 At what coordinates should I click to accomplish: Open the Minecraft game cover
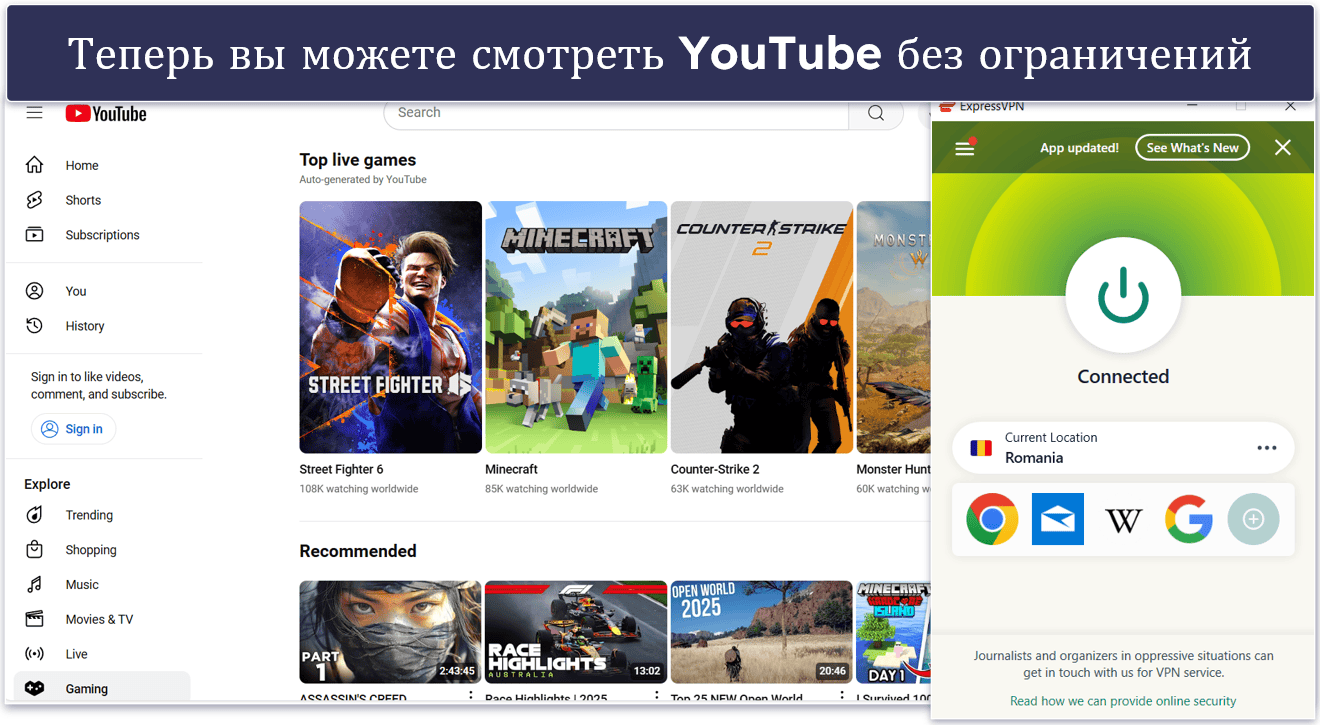[x=576, y=327]
